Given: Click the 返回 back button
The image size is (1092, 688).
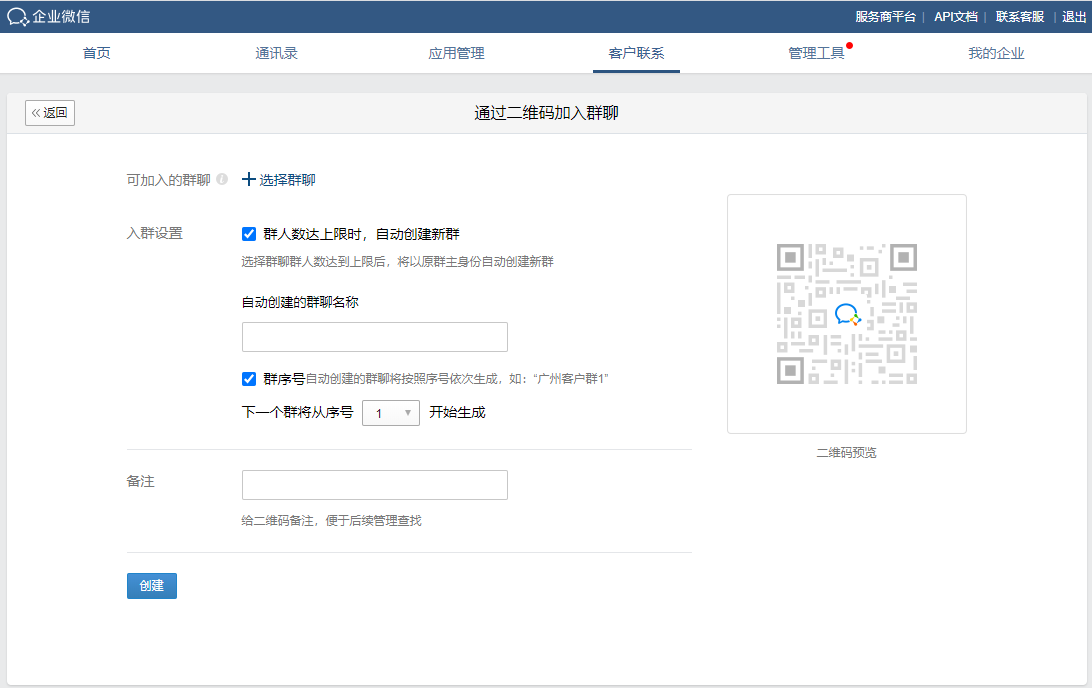Looking at the screenshot, I should point(50,113).
